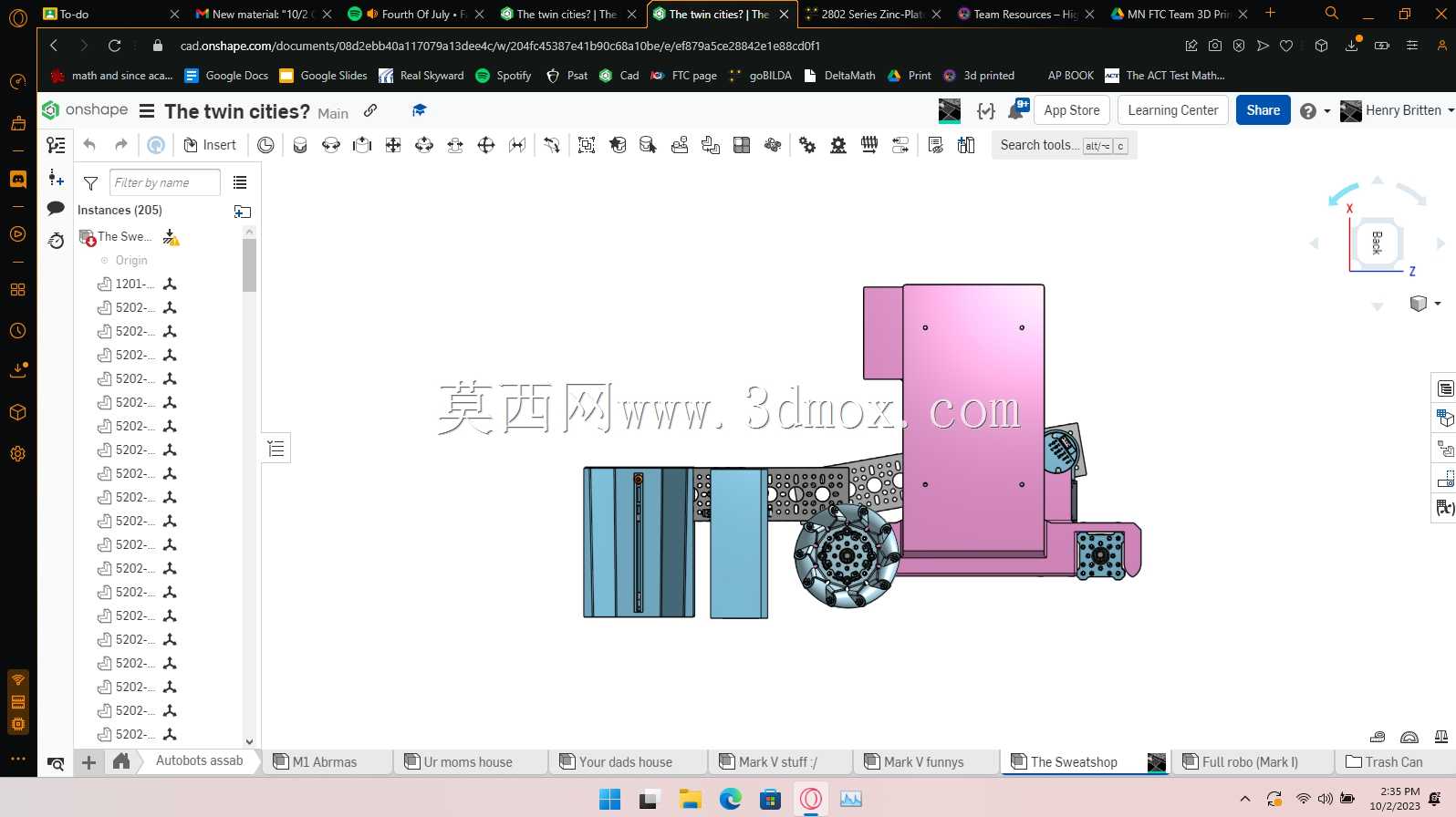Open the 5202- instance's mate connector icon below 1201-
The width and height of the screenshot is (1456, 817).
pos(170,307)
